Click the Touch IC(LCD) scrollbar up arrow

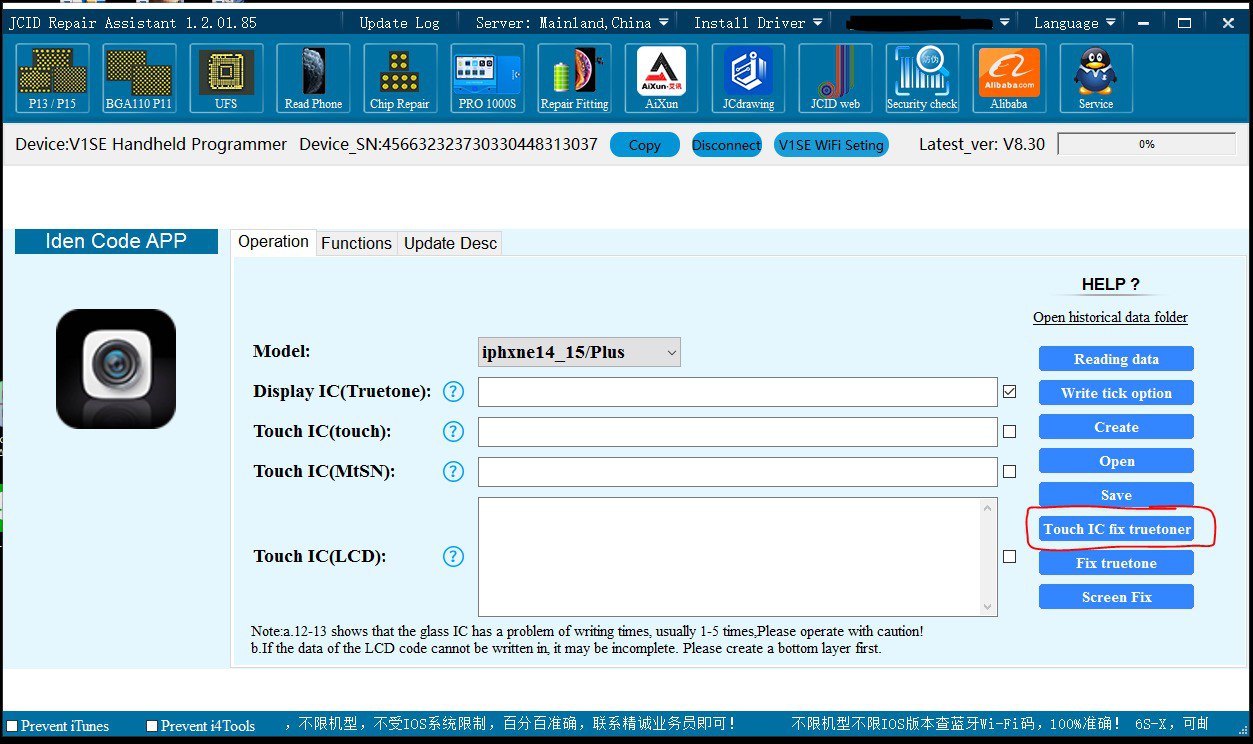coord(989,506)
